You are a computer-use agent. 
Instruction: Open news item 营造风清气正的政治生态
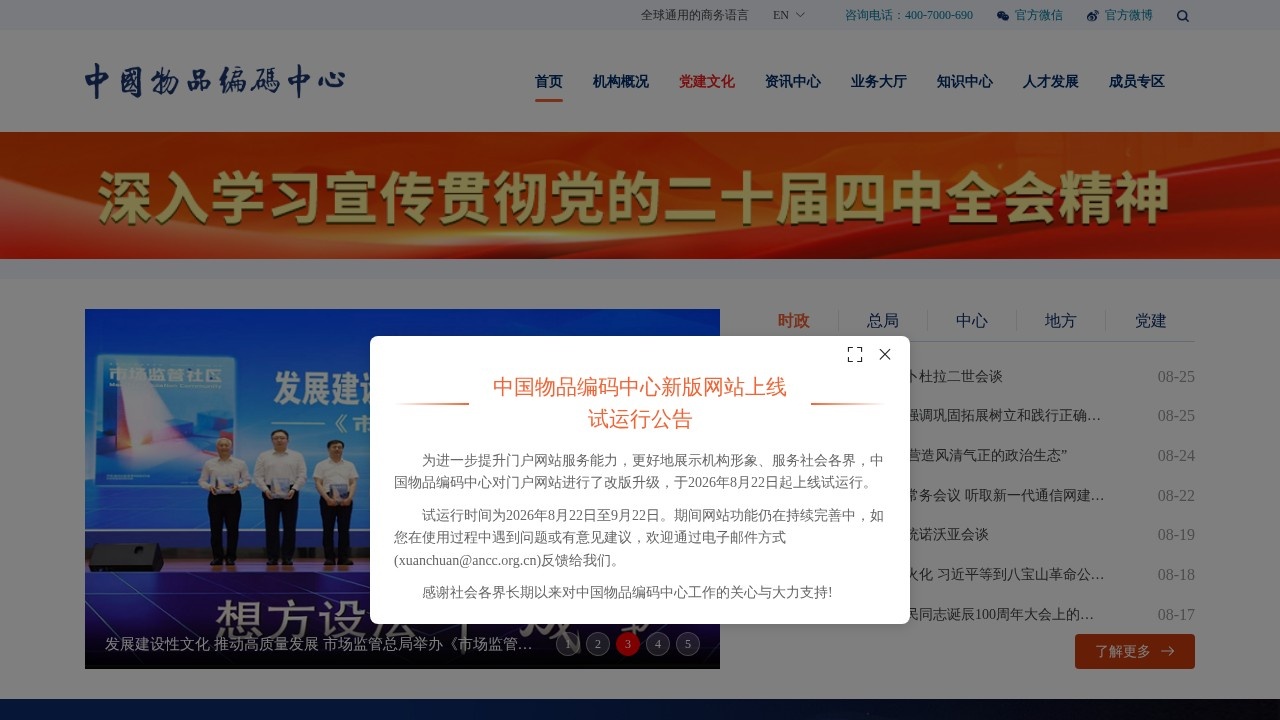pyautogui.click(x=986, y=455)
